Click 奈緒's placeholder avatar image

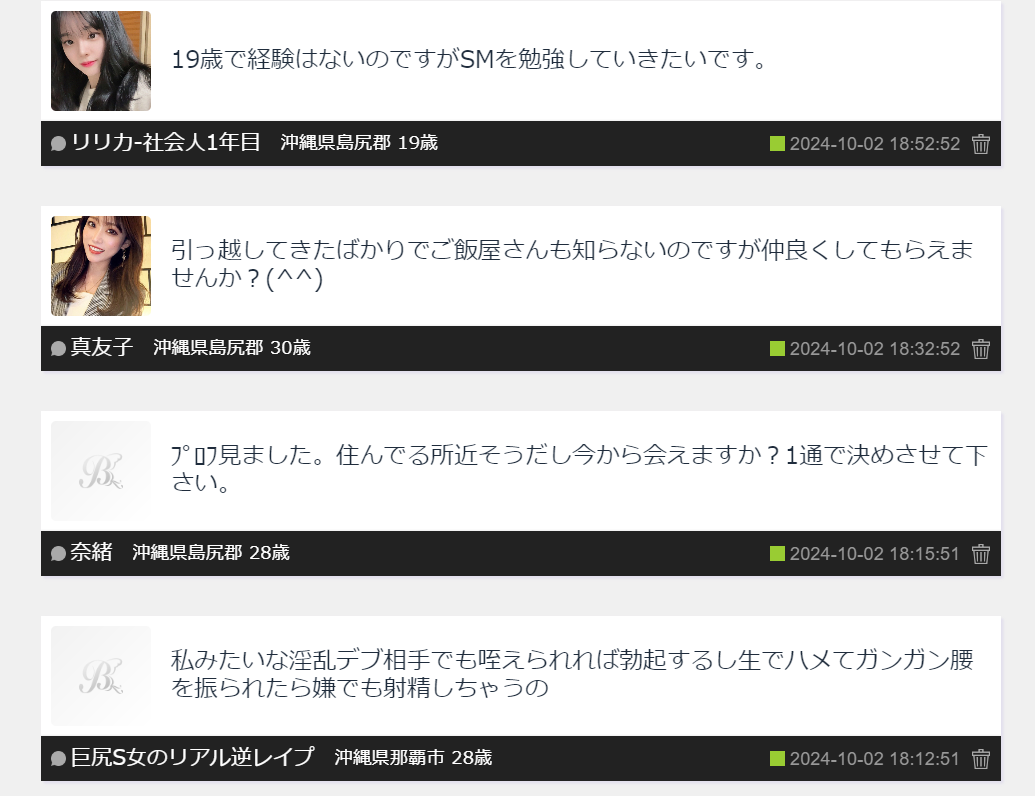click(101, 471)
